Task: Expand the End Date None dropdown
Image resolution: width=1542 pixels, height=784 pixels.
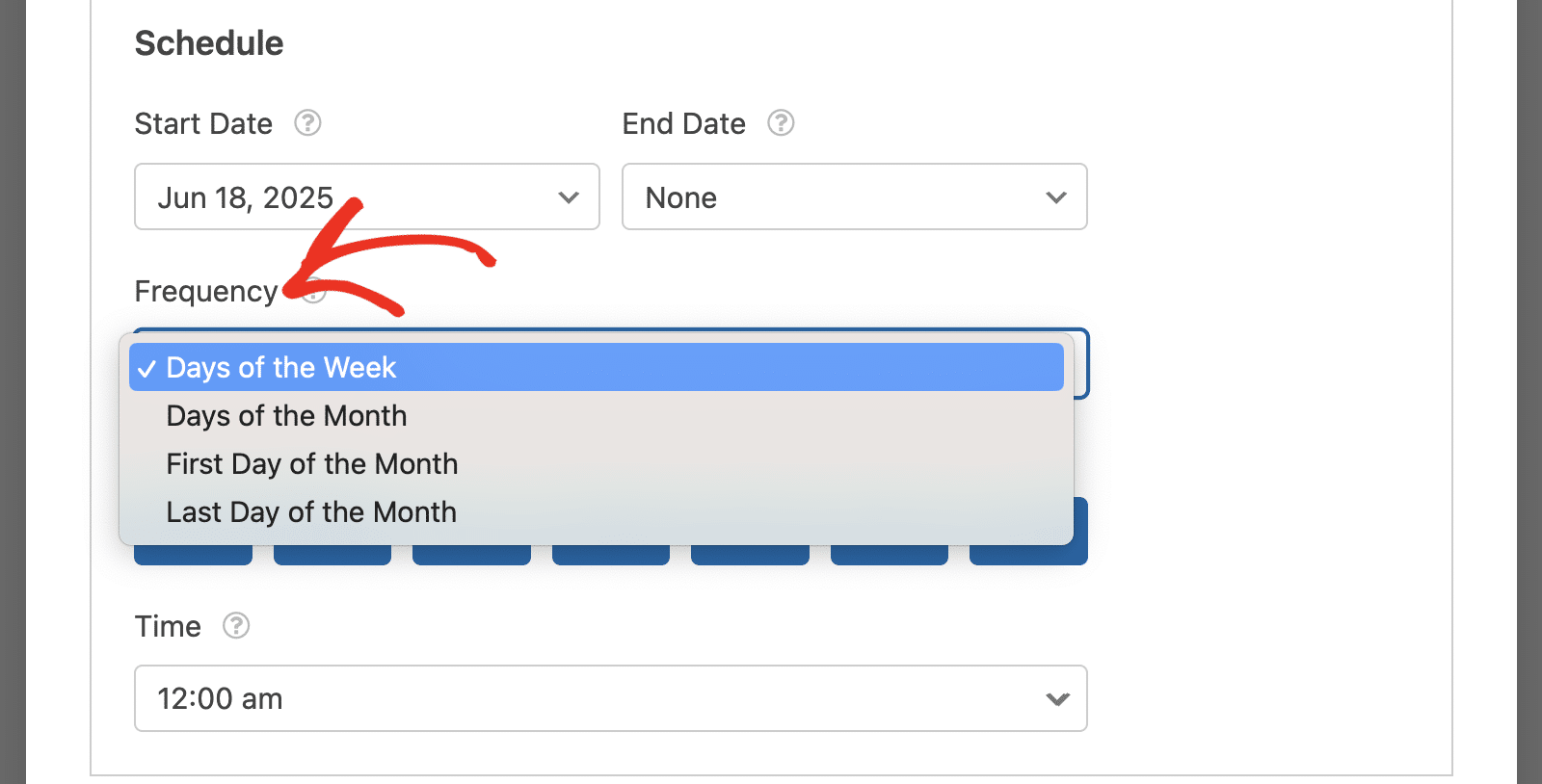Action: pos(855,196)
